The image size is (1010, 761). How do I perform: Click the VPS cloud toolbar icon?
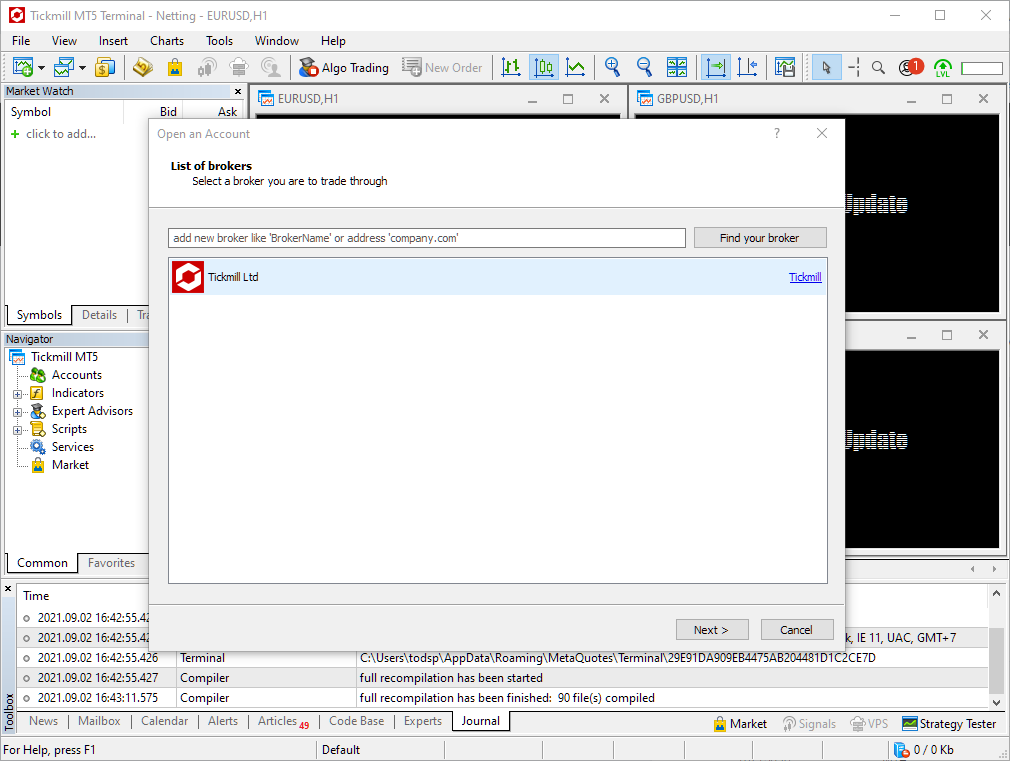point(238,67)
